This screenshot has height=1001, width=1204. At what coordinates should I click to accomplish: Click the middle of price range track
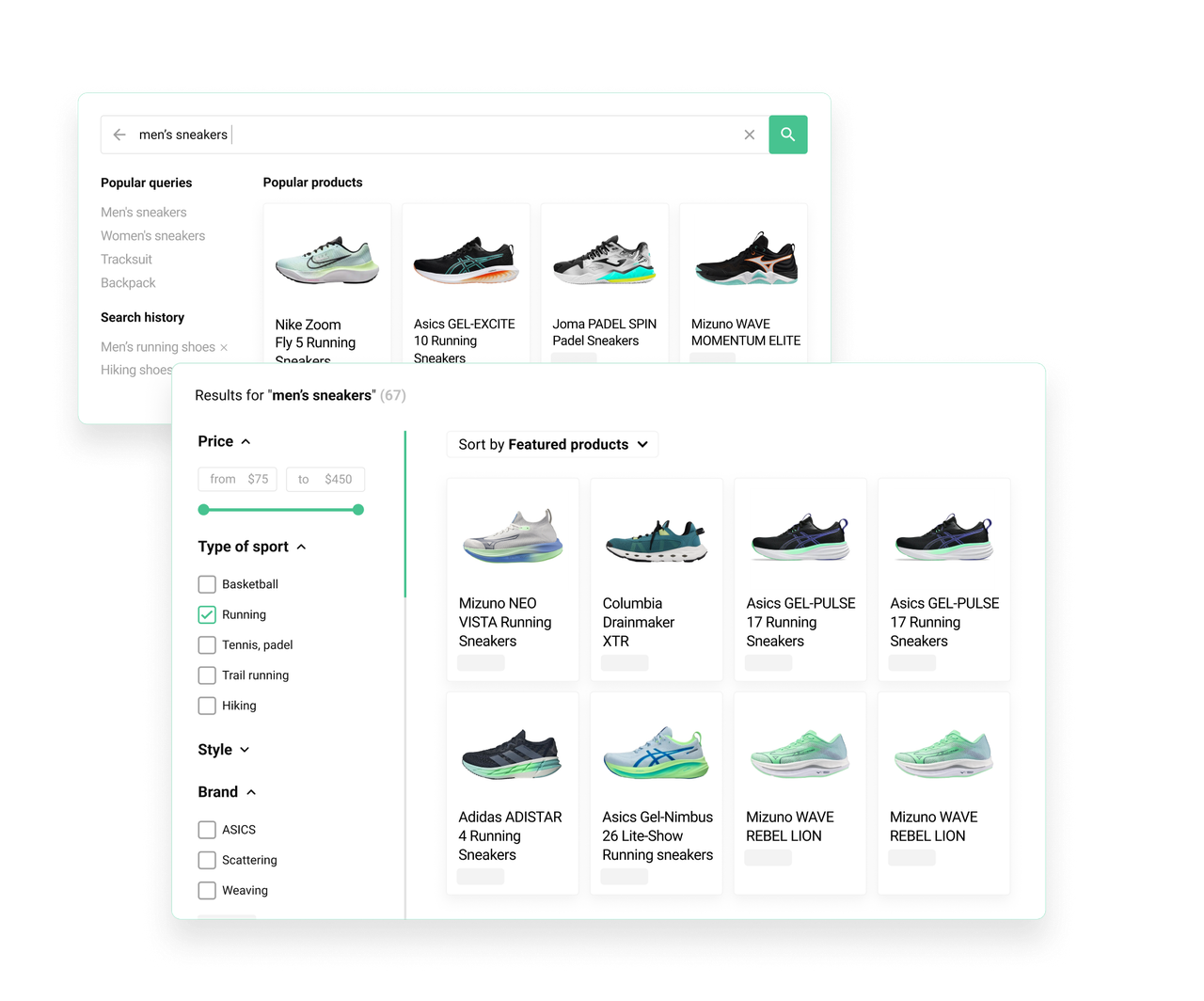[281, 510]
